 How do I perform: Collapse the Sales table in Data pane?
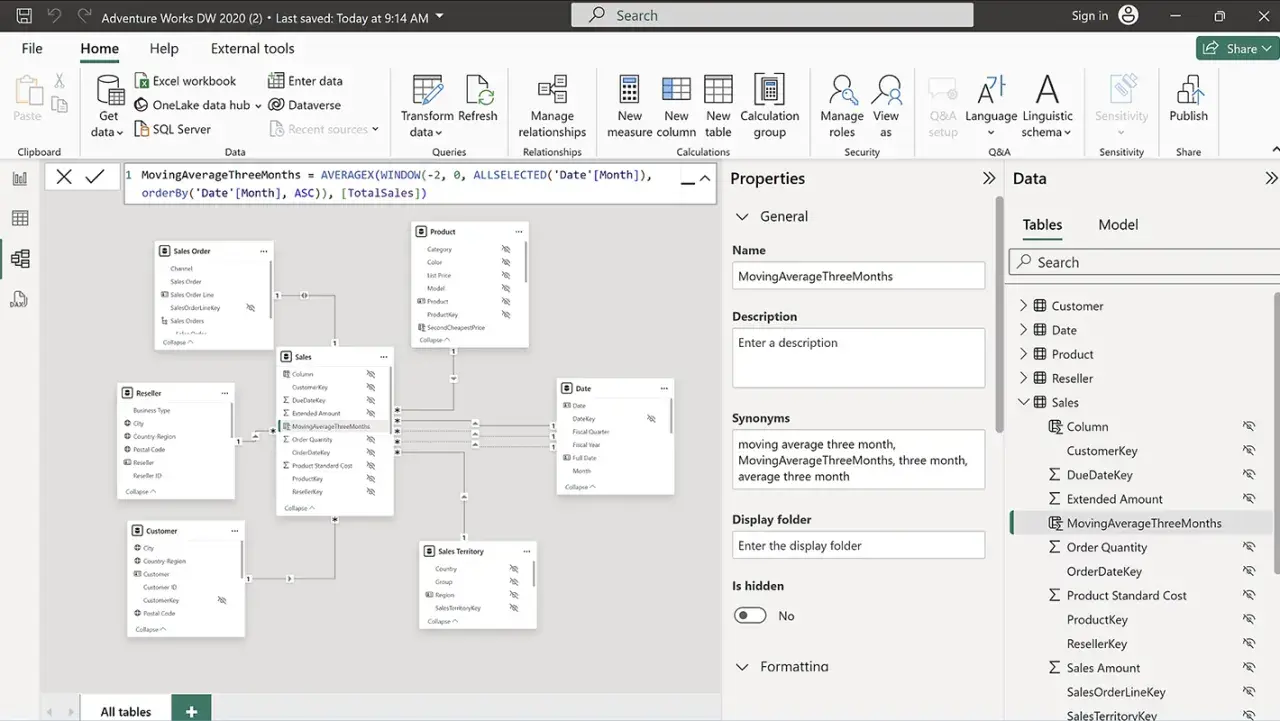1022,402
